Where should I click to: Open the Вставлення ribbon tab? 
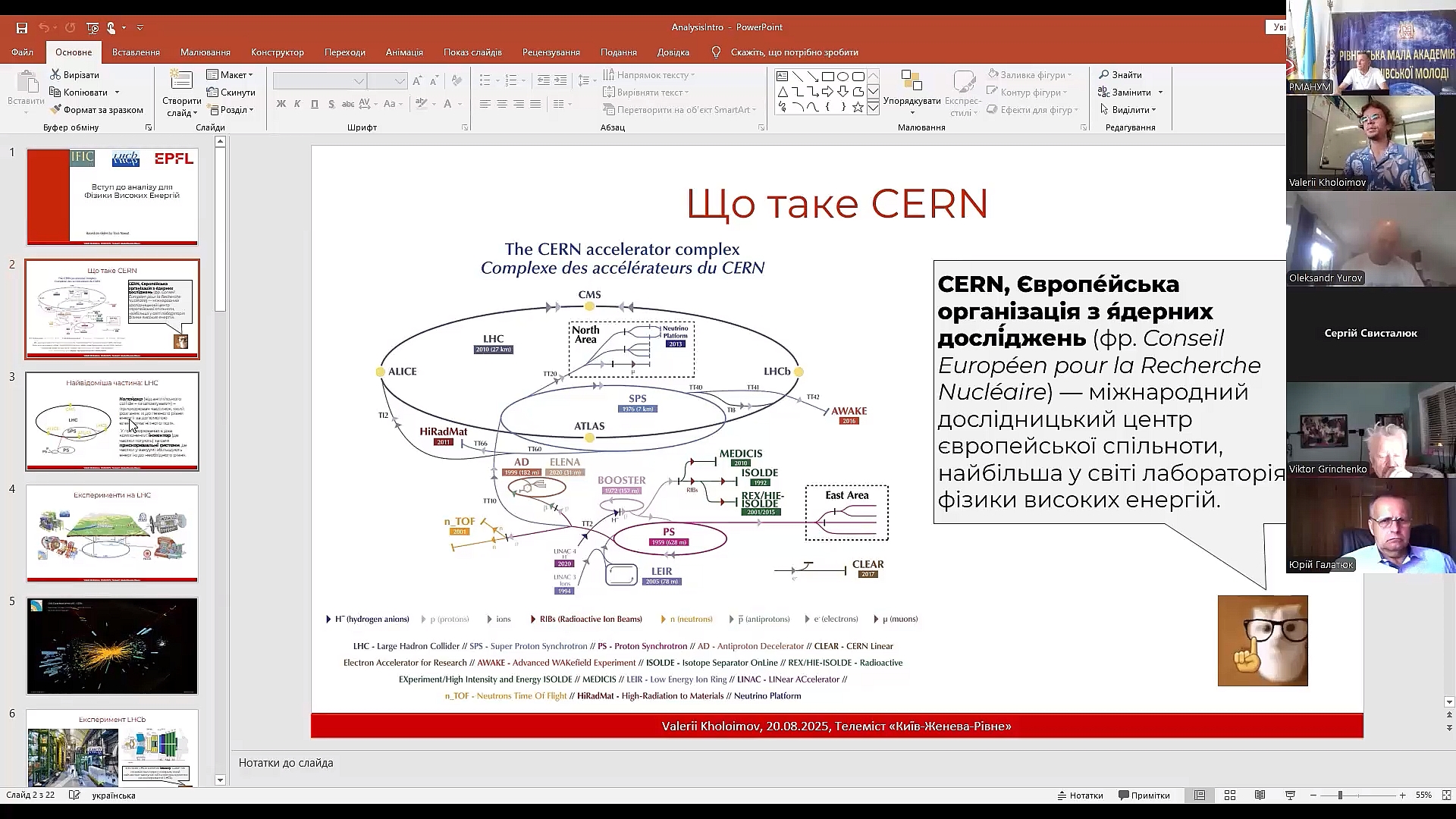pos(136,52)
